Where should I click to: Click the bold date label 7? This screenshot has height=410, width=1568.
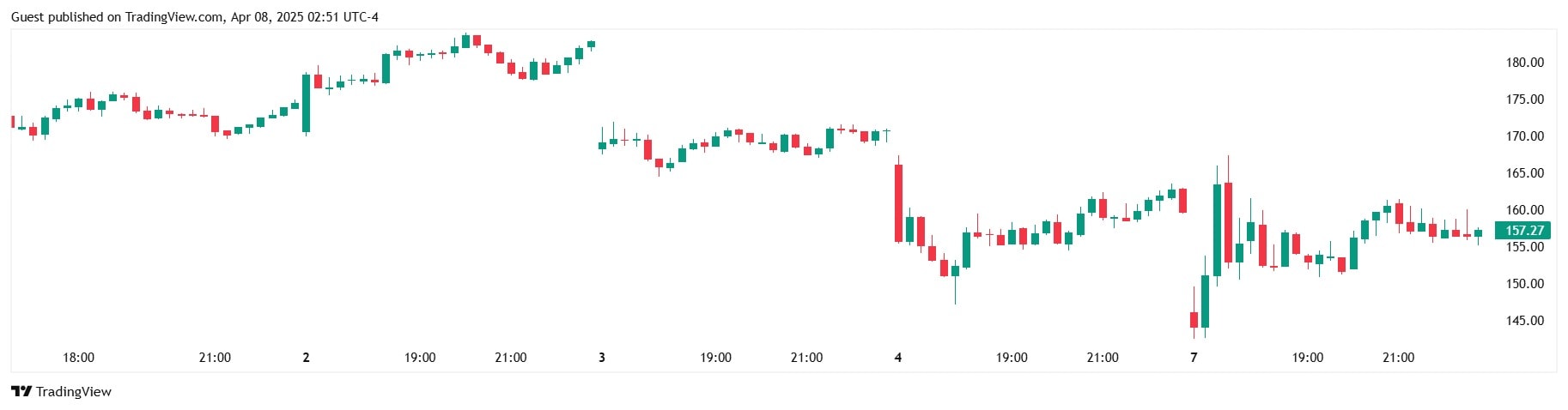1194,358
